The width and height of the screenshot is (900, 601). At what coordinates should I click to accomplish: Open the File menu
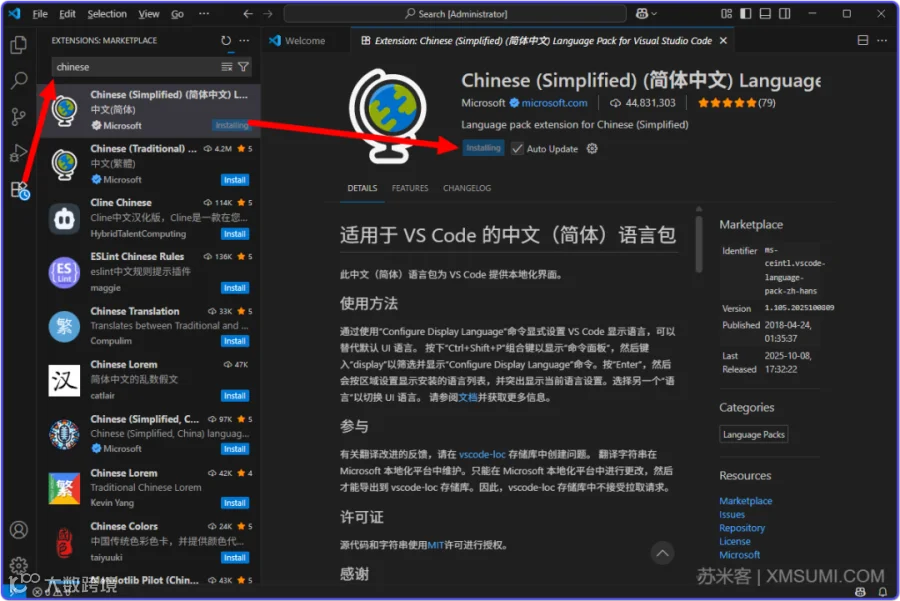pyautogui.click(x=40, y=14)
